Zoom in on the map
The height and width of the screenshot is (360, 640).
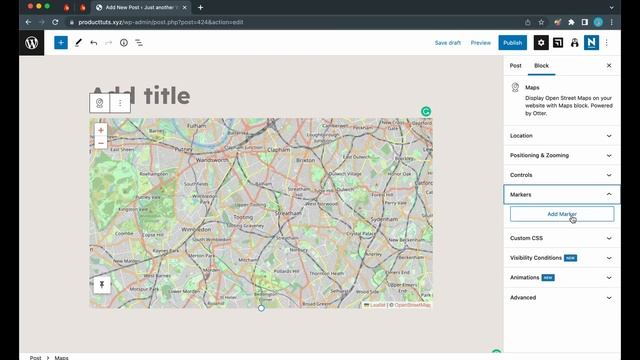pos(101,130)
